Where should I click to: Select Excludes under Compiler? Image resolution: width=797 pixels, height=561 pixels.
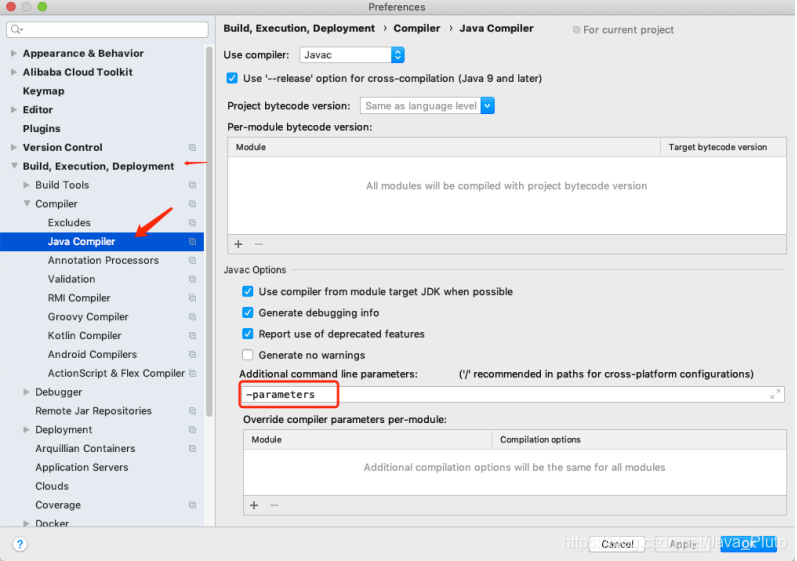coord(69,223)
